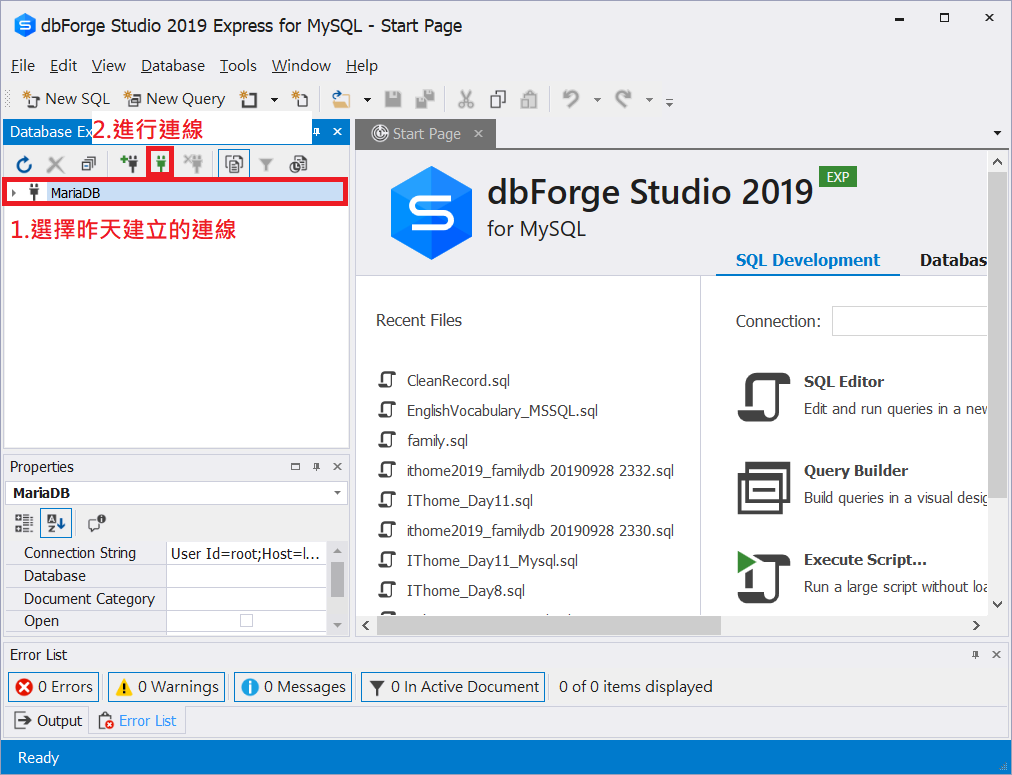Viewport: 1012px width, 775px height.
Task: Open the Edit menu
Action: pyautogui.click(x=63, y=66)
